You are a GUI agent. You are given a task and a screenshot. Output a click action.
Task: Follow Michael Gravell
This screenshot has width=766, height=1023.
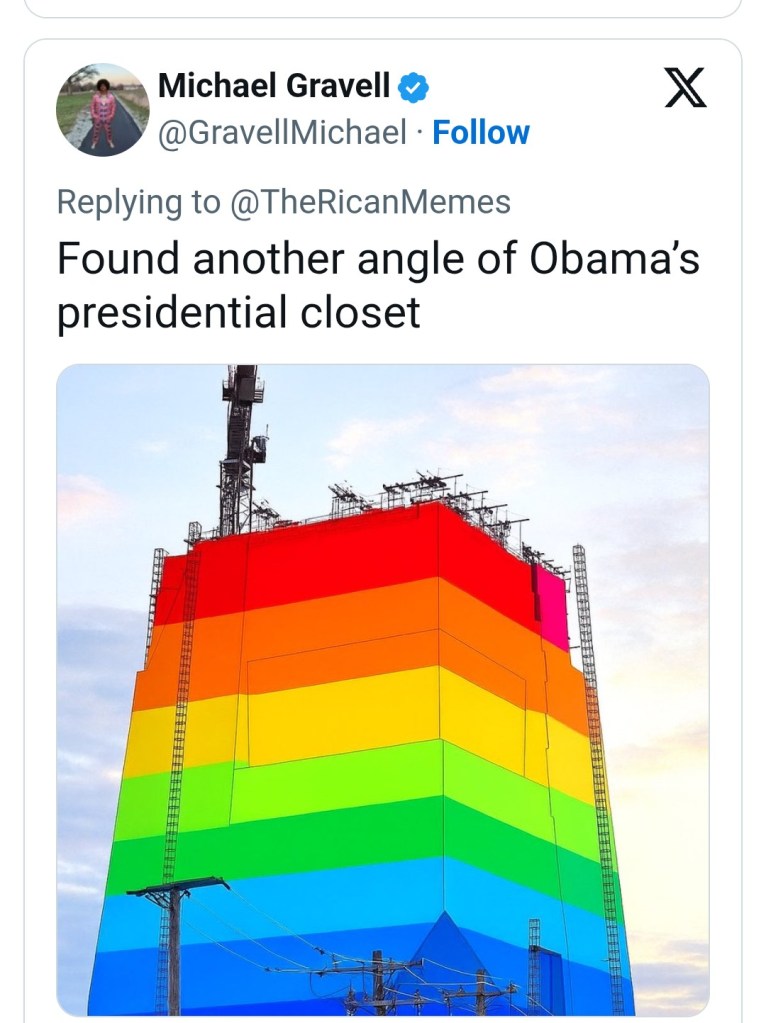click(480, 132)
